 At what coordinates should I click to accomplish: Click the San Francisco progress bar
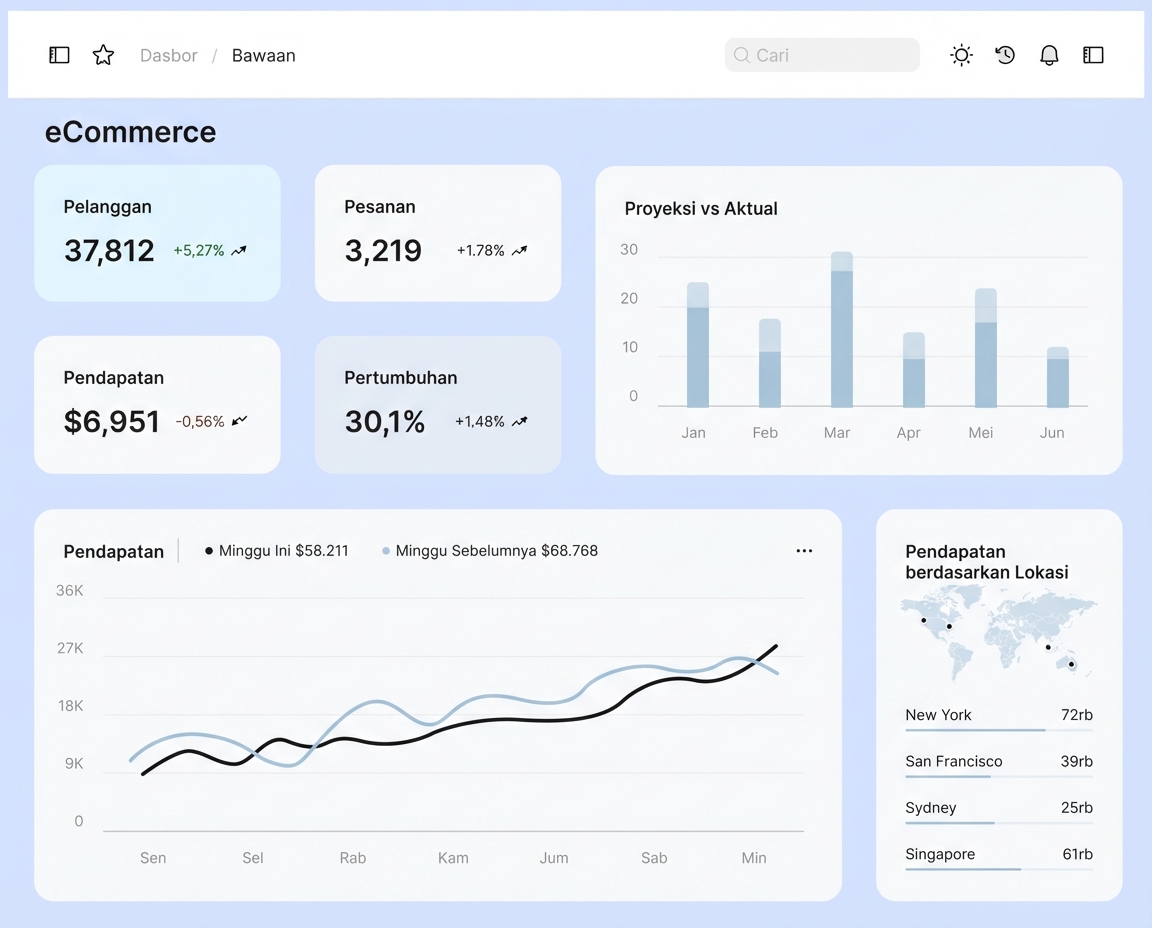pos(999,777)
